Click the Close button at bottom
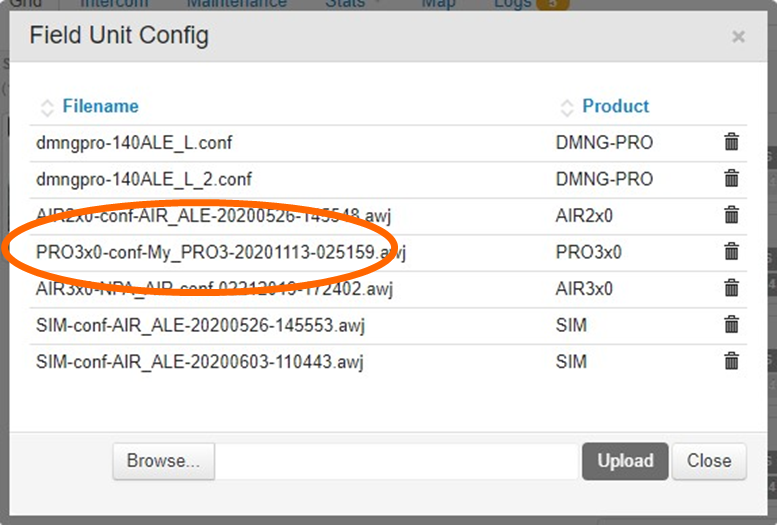 709,461
